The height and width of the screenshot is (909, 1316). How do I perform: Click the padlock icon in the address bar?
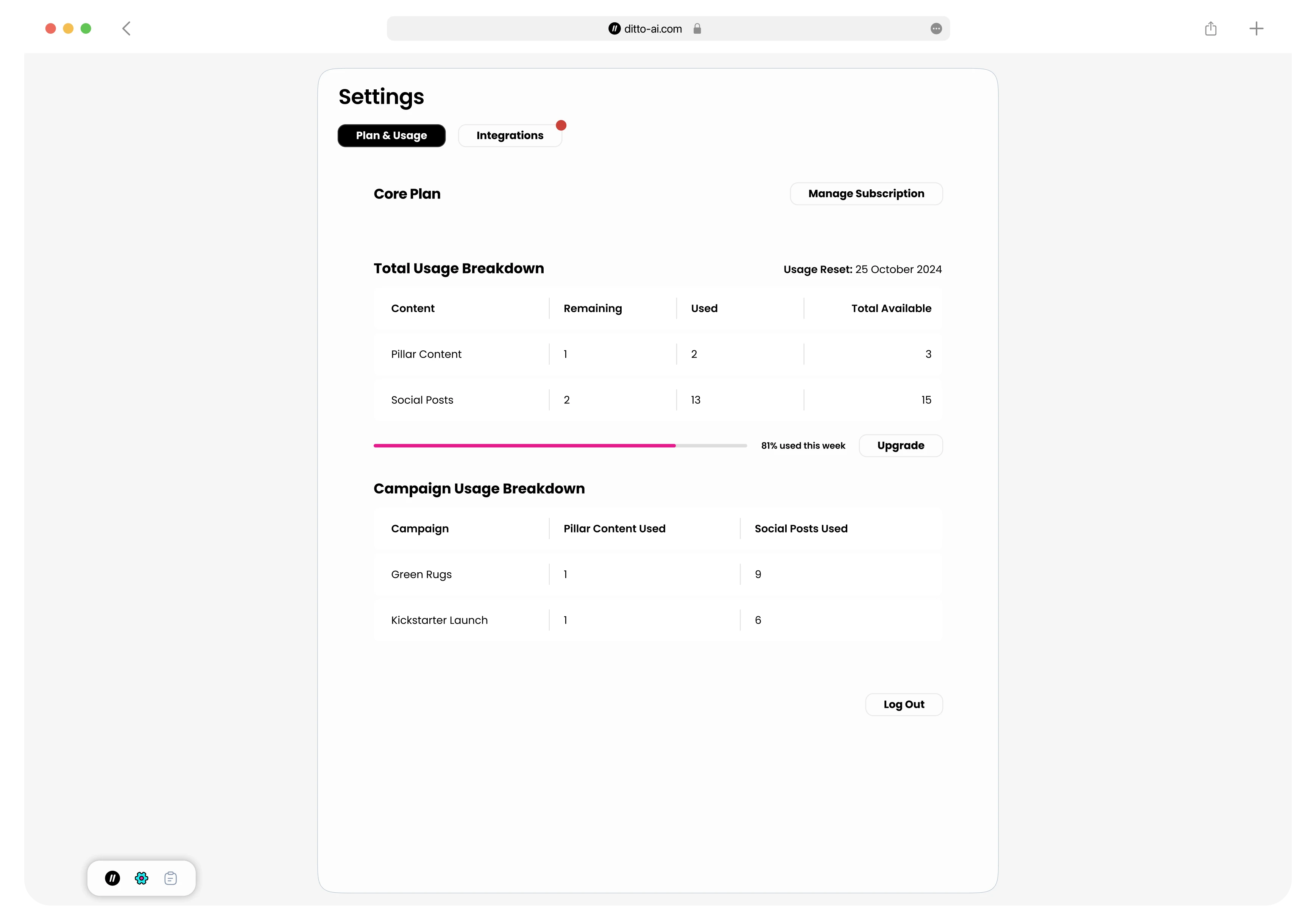(697, 28)
